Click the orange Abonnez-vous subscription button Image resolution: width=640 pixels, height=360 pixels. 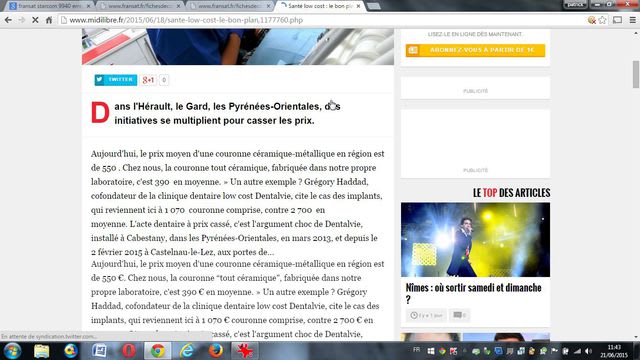475,50
